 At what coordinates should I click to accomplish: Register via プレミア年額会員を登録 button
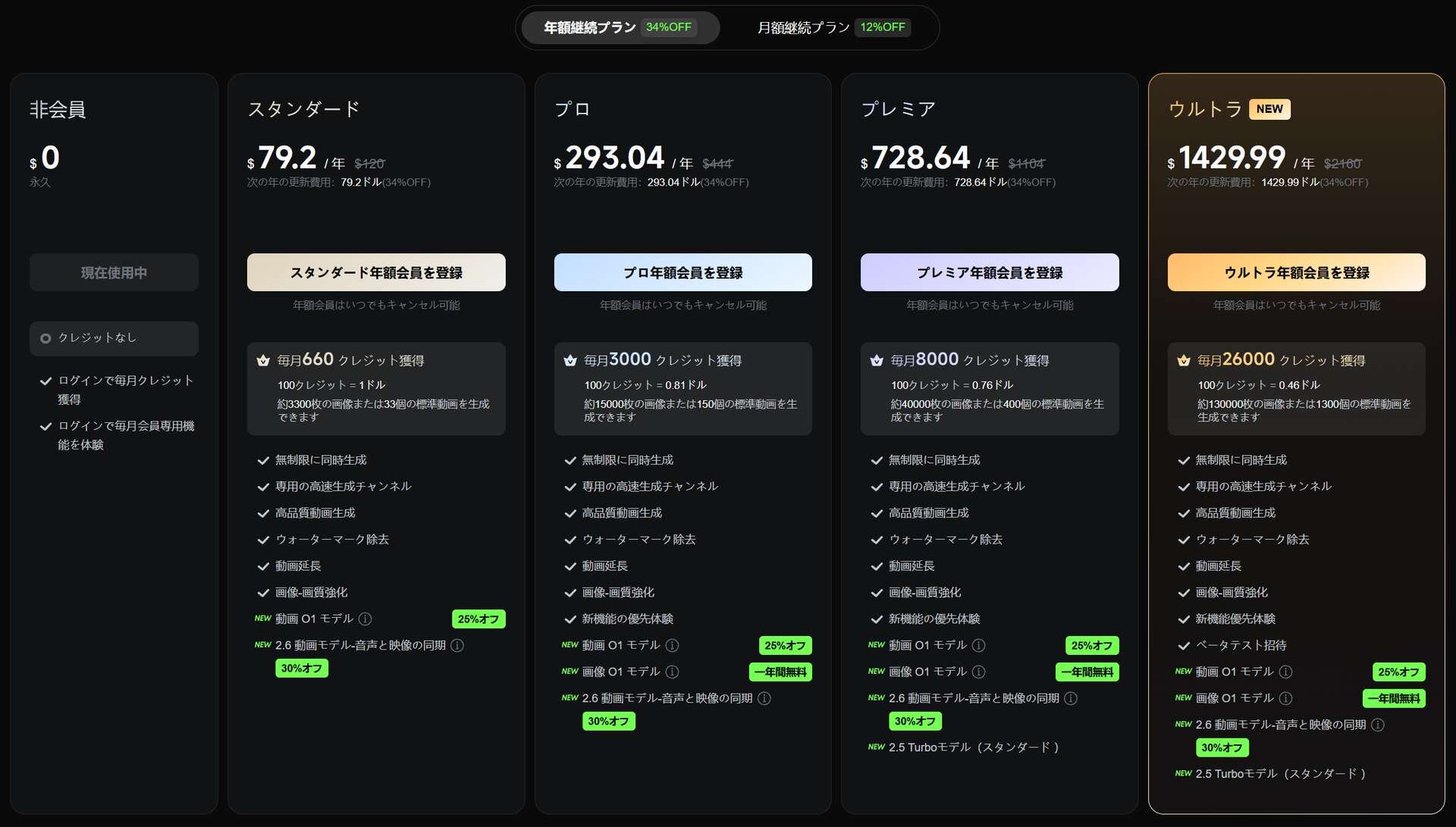(989, 272)
